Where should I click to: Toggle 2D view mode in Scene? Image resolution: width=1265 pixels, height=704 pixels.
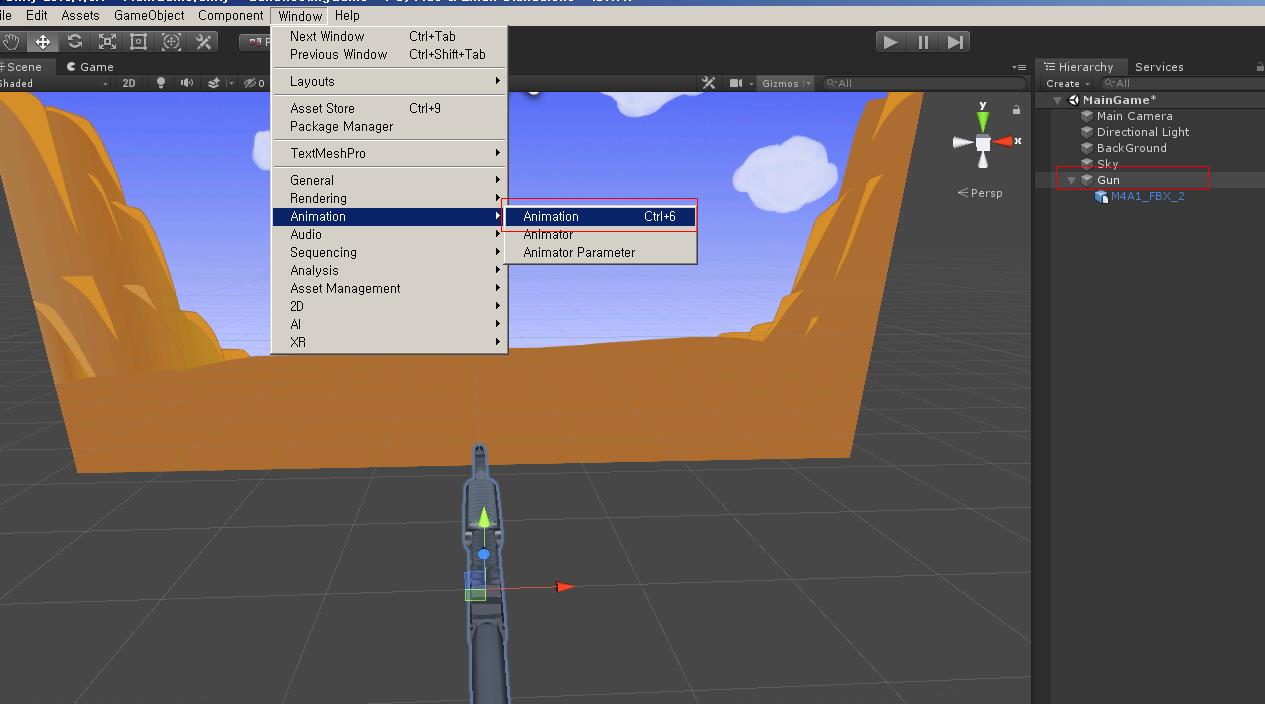click(x=129, y=84)
